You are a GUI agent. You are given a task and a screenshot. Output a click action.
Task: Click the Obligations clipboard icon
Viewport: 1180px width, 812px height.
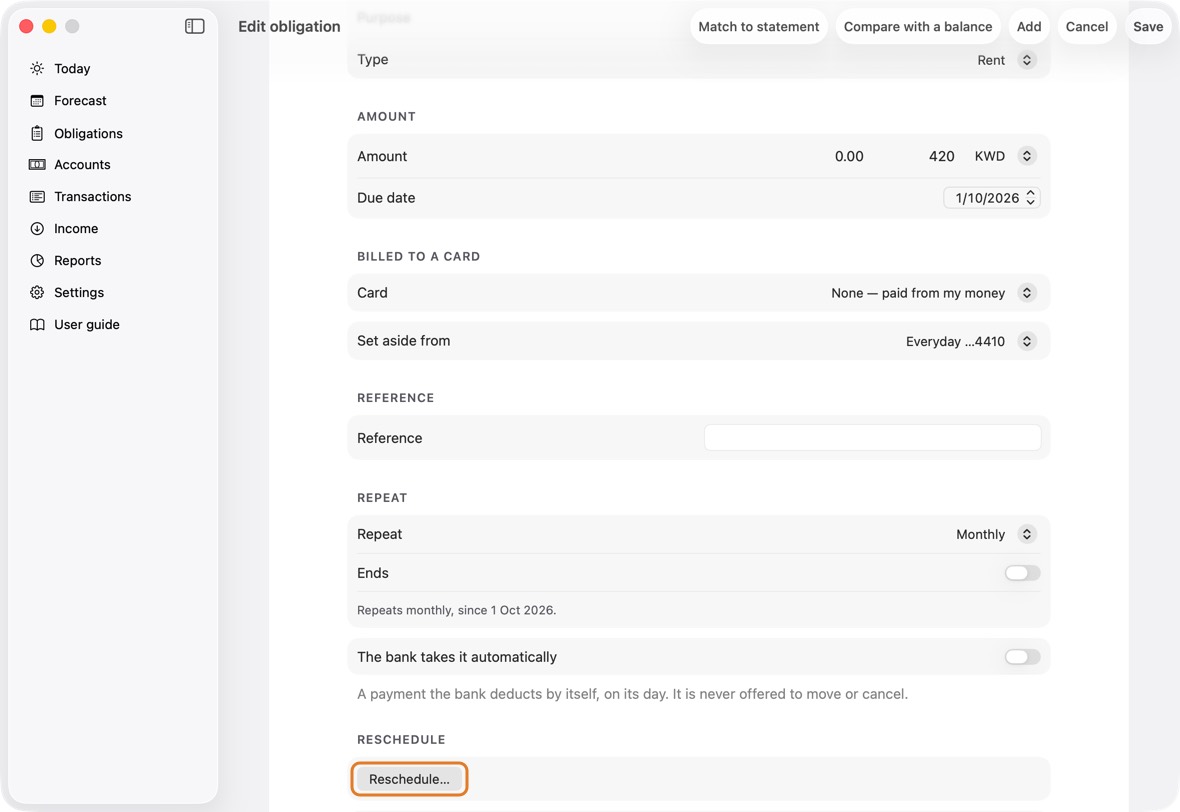[37, 133]
